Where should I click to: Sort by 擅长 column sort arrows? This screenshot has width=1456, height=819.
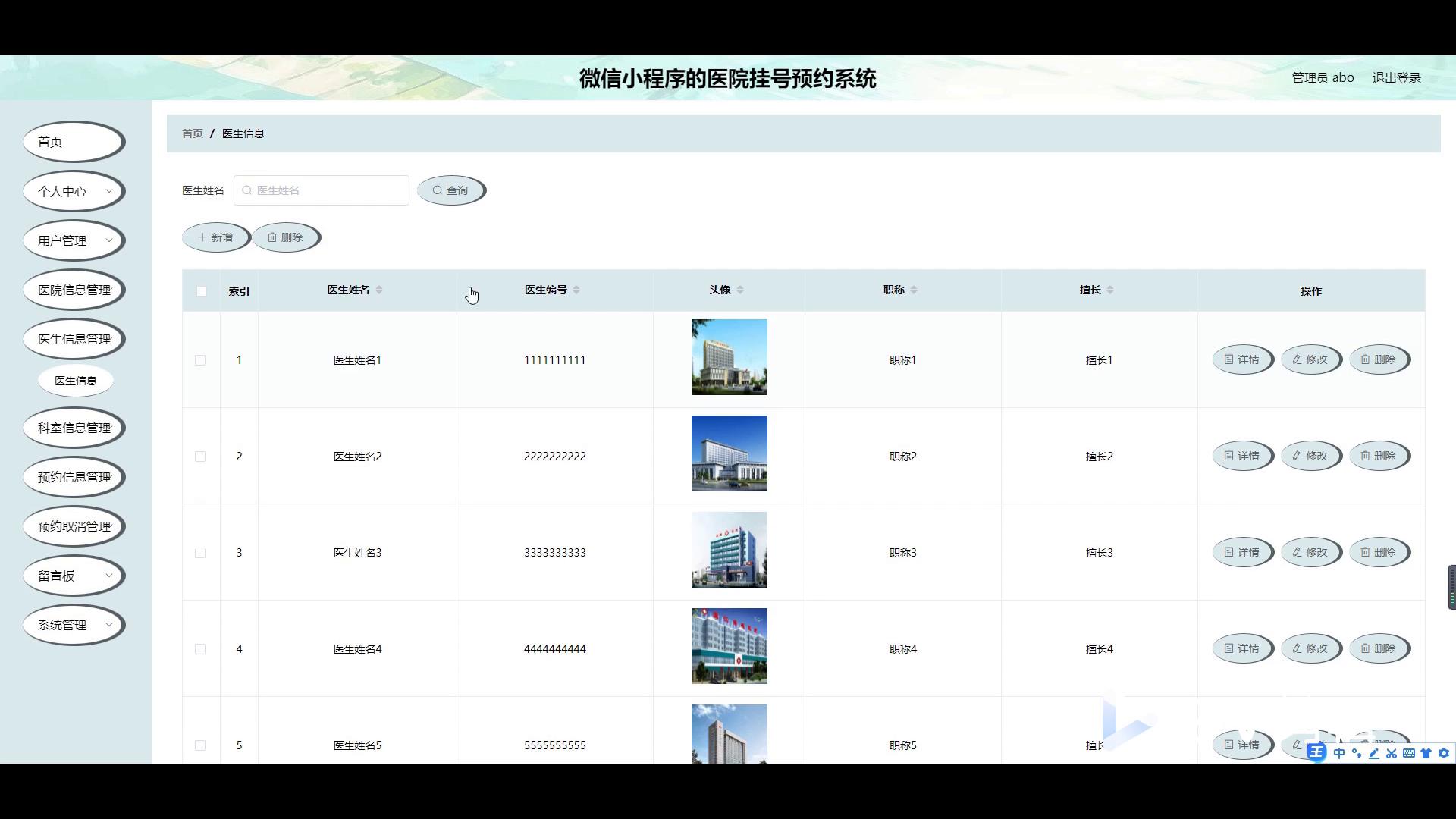[1110, 290]
